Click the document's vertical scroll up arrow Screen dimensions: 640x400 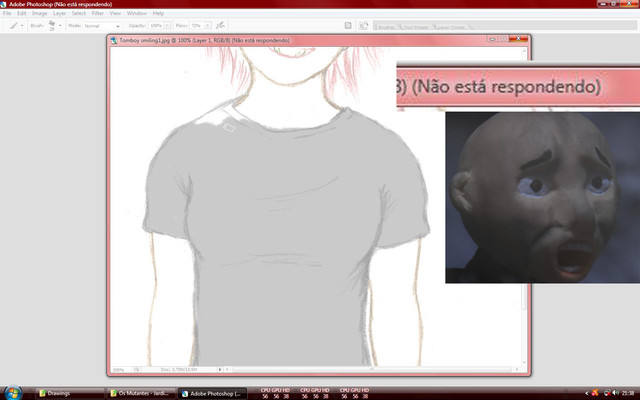(524, 51)
